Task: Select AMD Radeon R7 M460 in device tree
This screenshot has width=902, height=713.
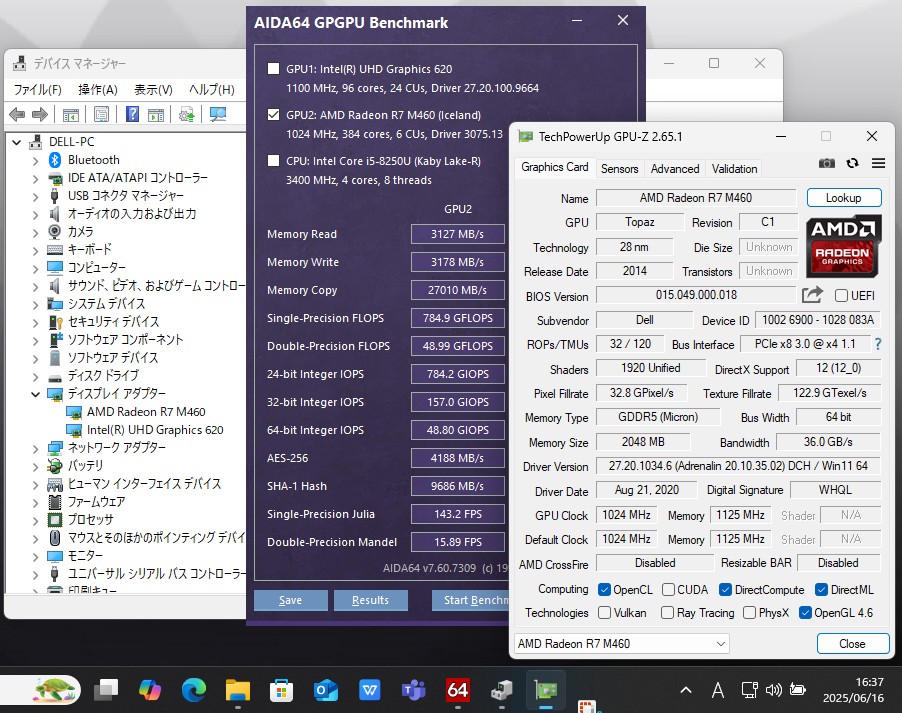Action: coord(146,412)
